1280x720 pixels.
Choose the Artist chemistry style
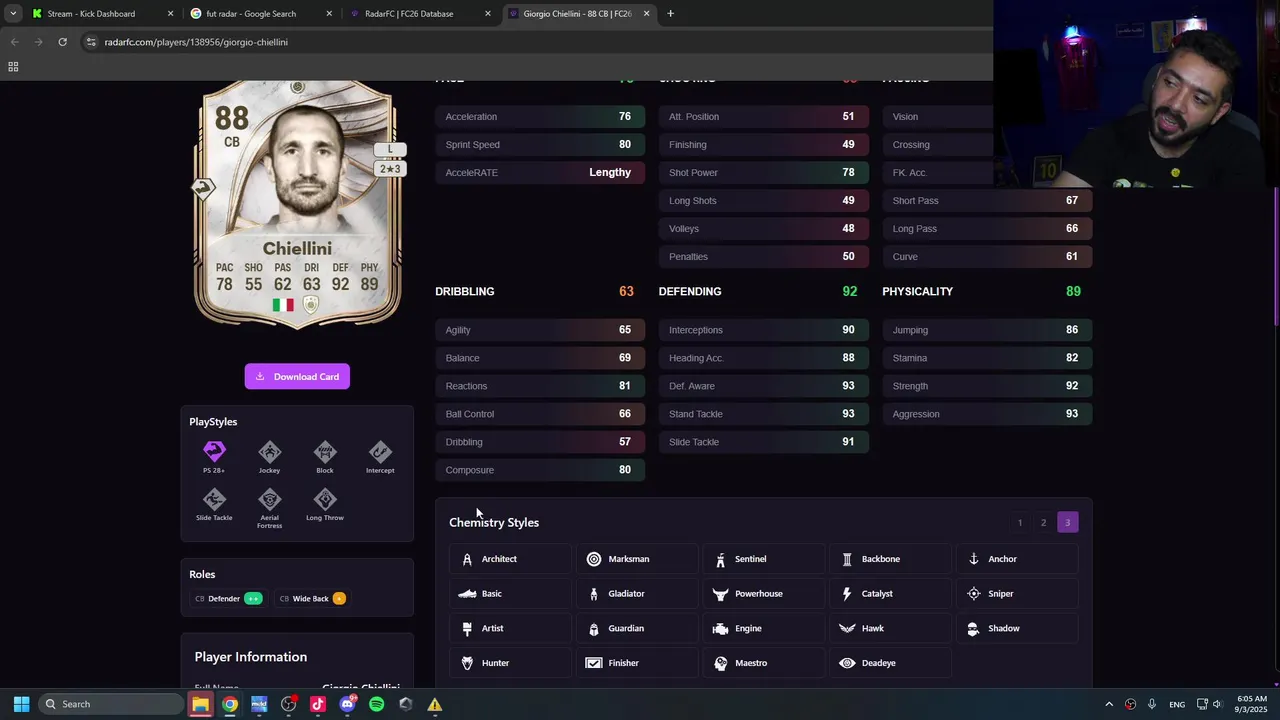[510, 628]
